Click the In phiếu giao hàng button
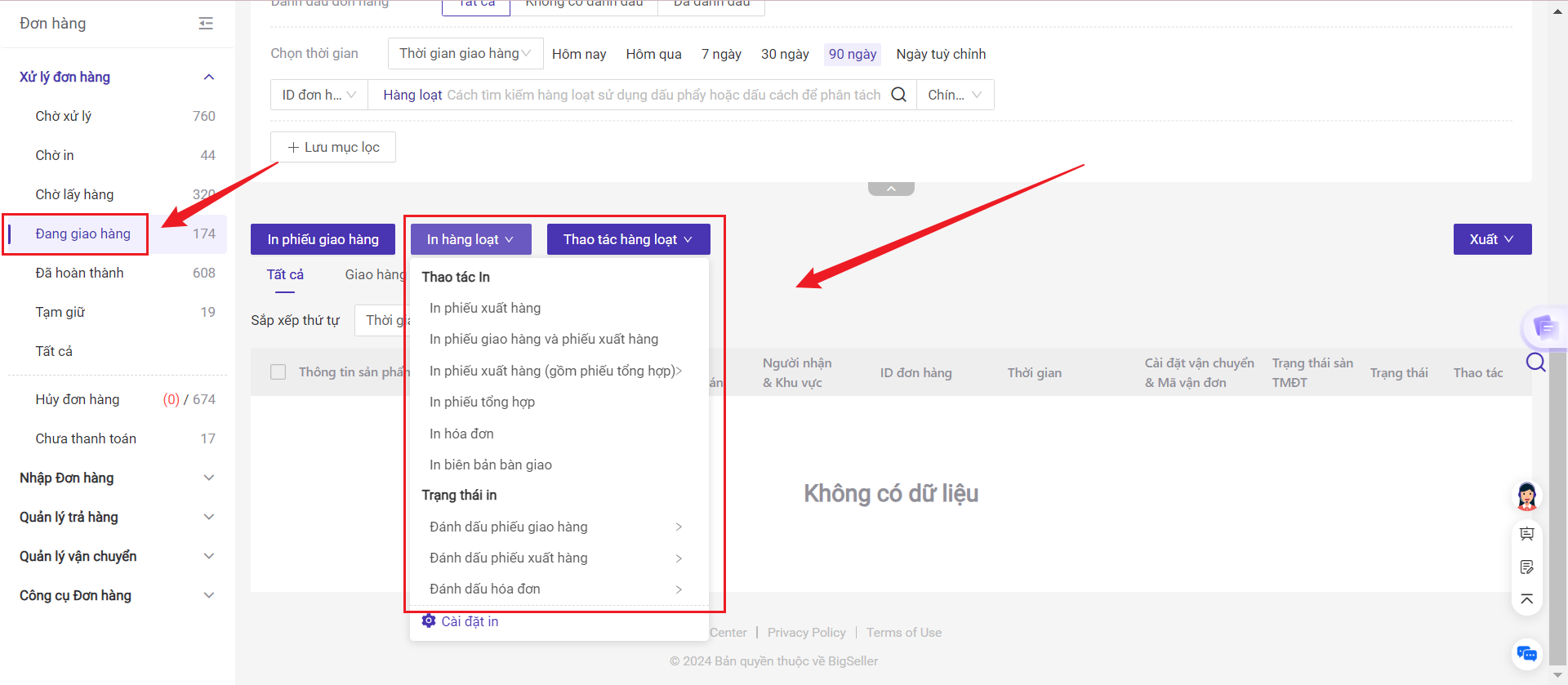 (323, 239)
